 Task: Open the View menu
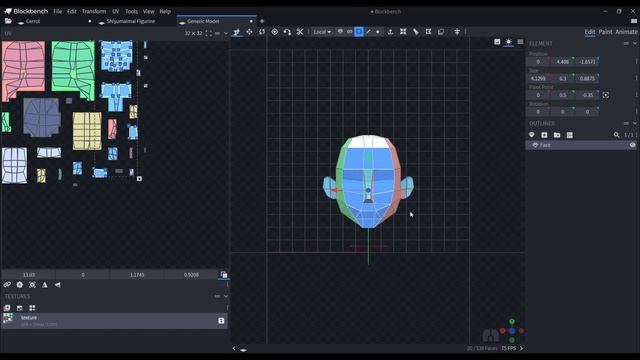point(149,11)
